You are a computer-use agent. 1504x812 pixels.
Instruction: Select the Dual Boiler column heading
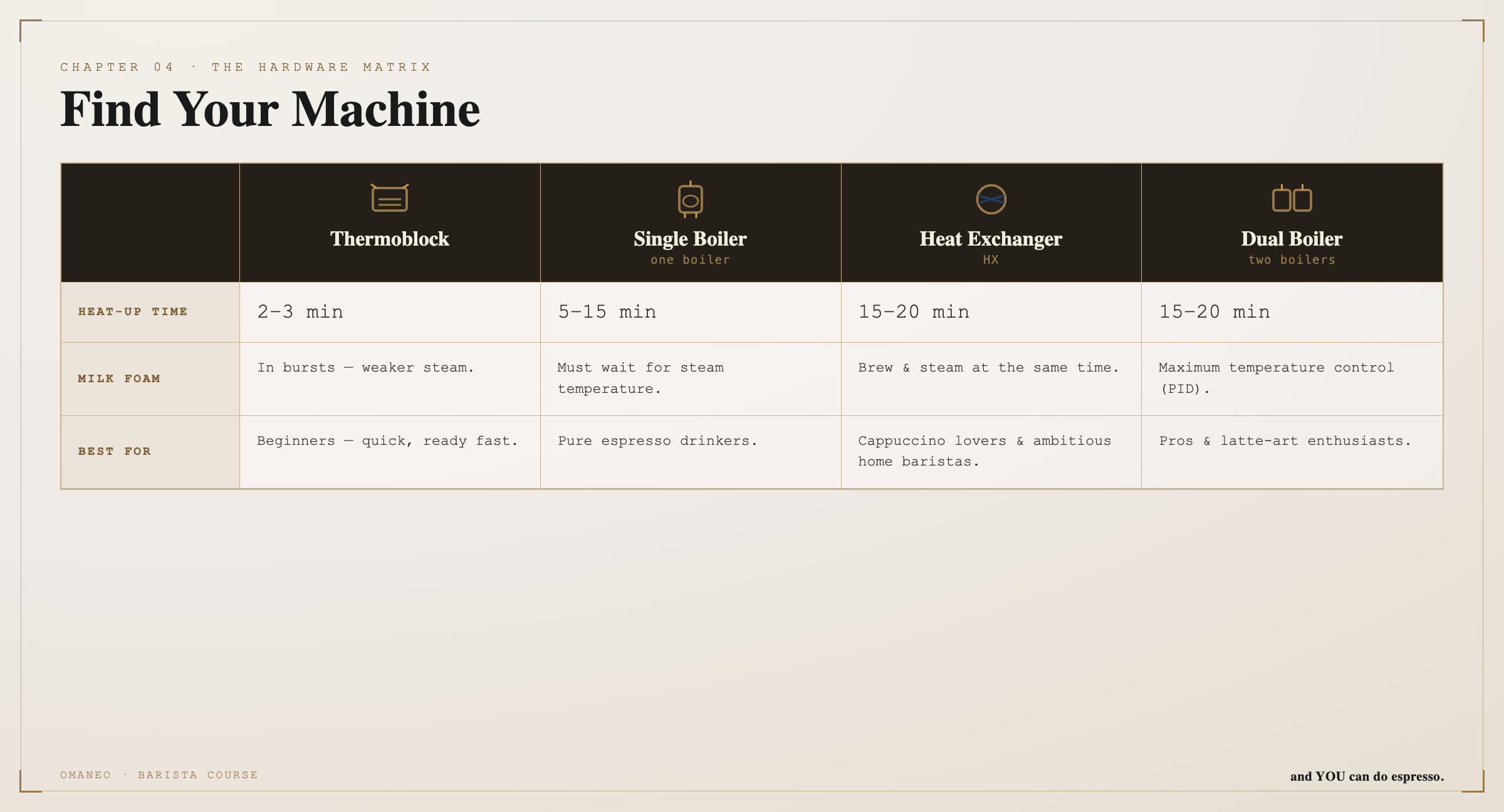tap(1292, 239)
